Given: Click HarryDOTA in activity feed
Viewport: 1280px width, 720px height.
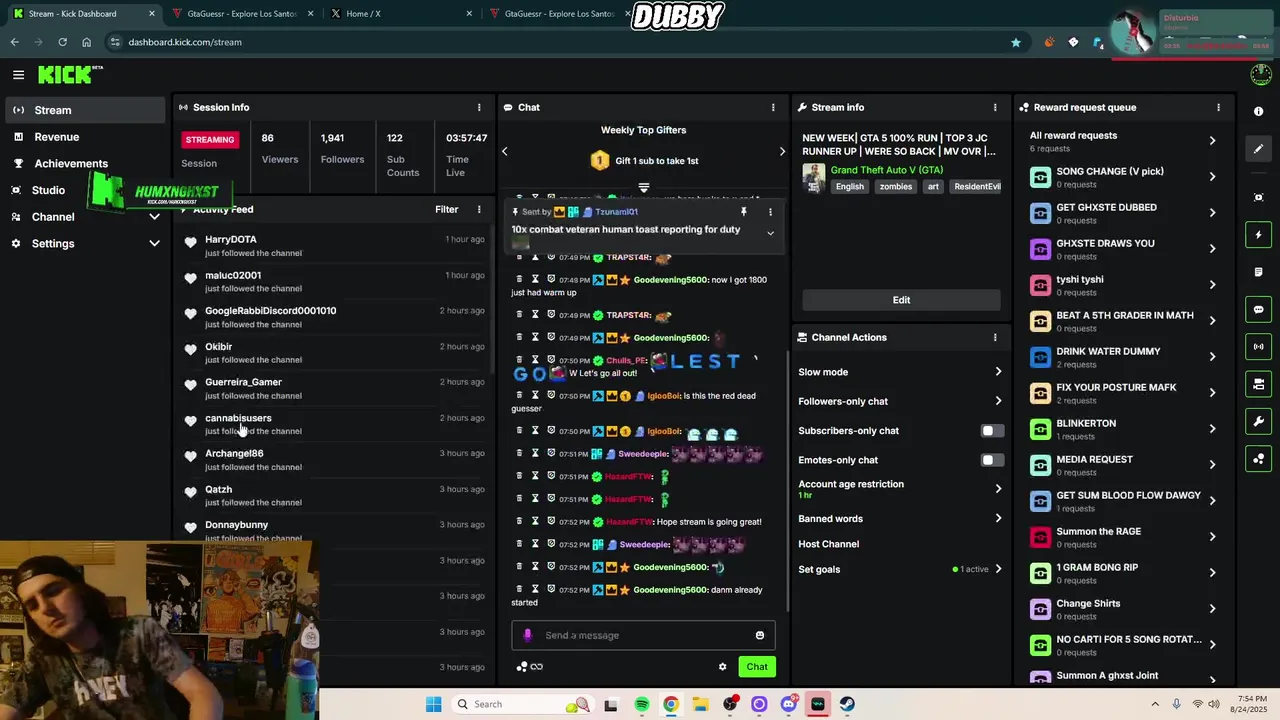Looking at the screenshot, I should (231, 240).
